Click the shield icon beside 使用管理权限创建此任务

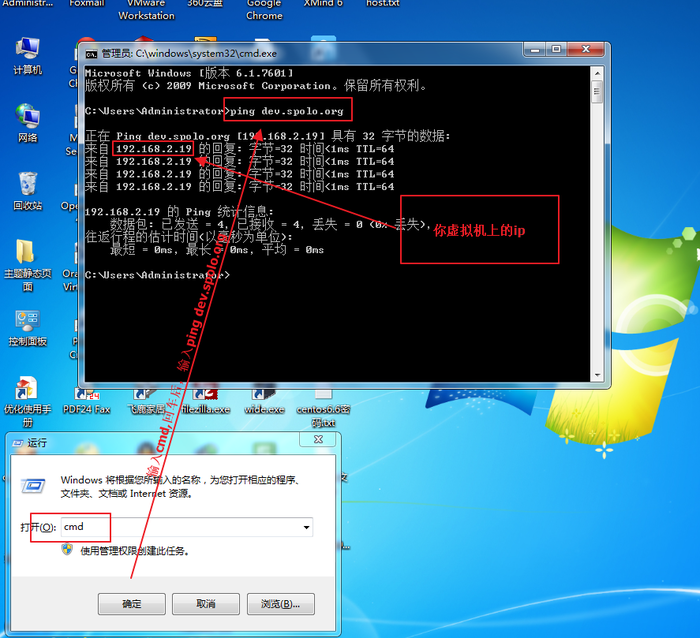pyautogui.click(x=67, y=549)
